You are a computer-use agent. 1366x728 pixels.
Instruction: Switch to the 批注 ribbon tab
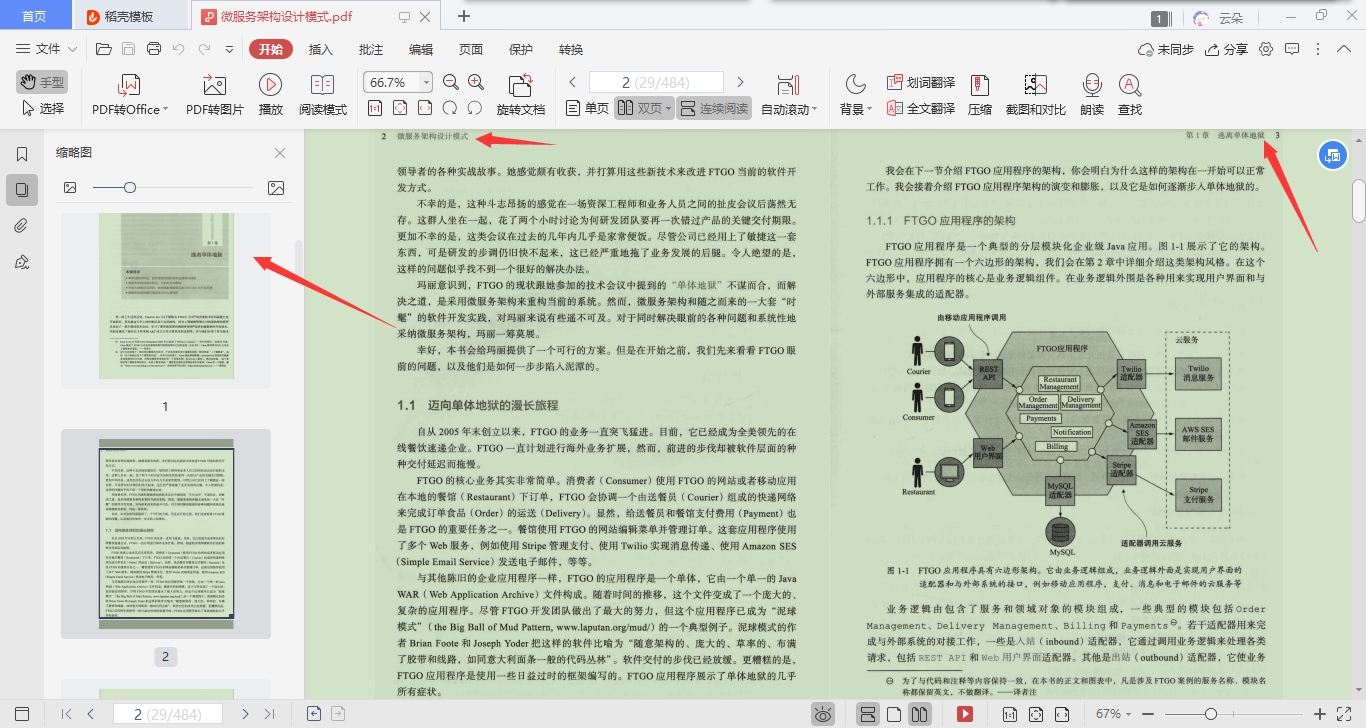tap(371, 49)
